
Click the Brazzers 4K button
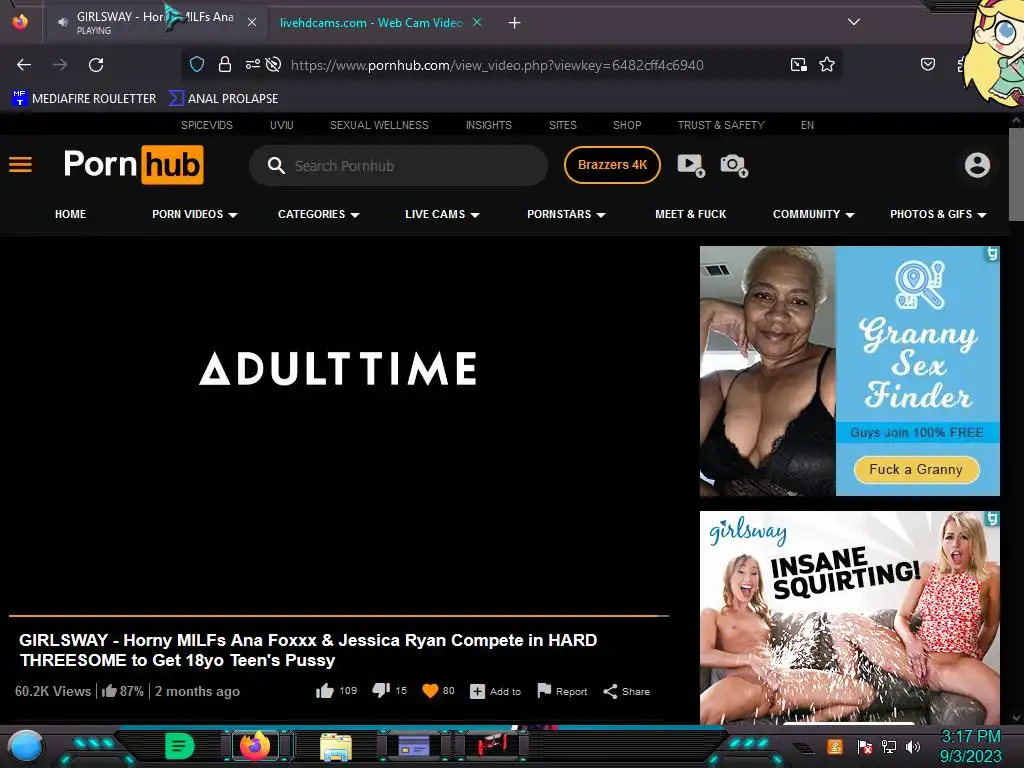612,165
